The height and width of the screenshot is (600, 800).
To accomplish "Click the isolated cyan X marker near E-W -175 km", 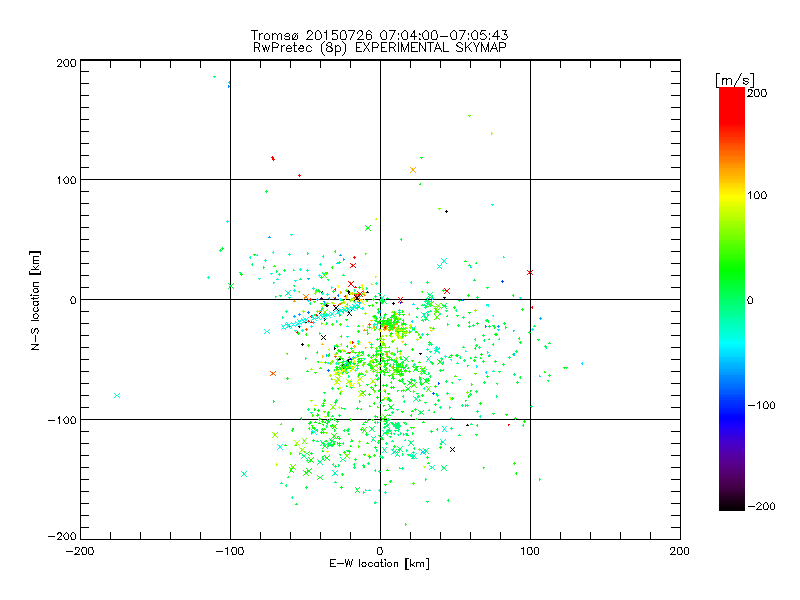I will (x=117, y=395).
